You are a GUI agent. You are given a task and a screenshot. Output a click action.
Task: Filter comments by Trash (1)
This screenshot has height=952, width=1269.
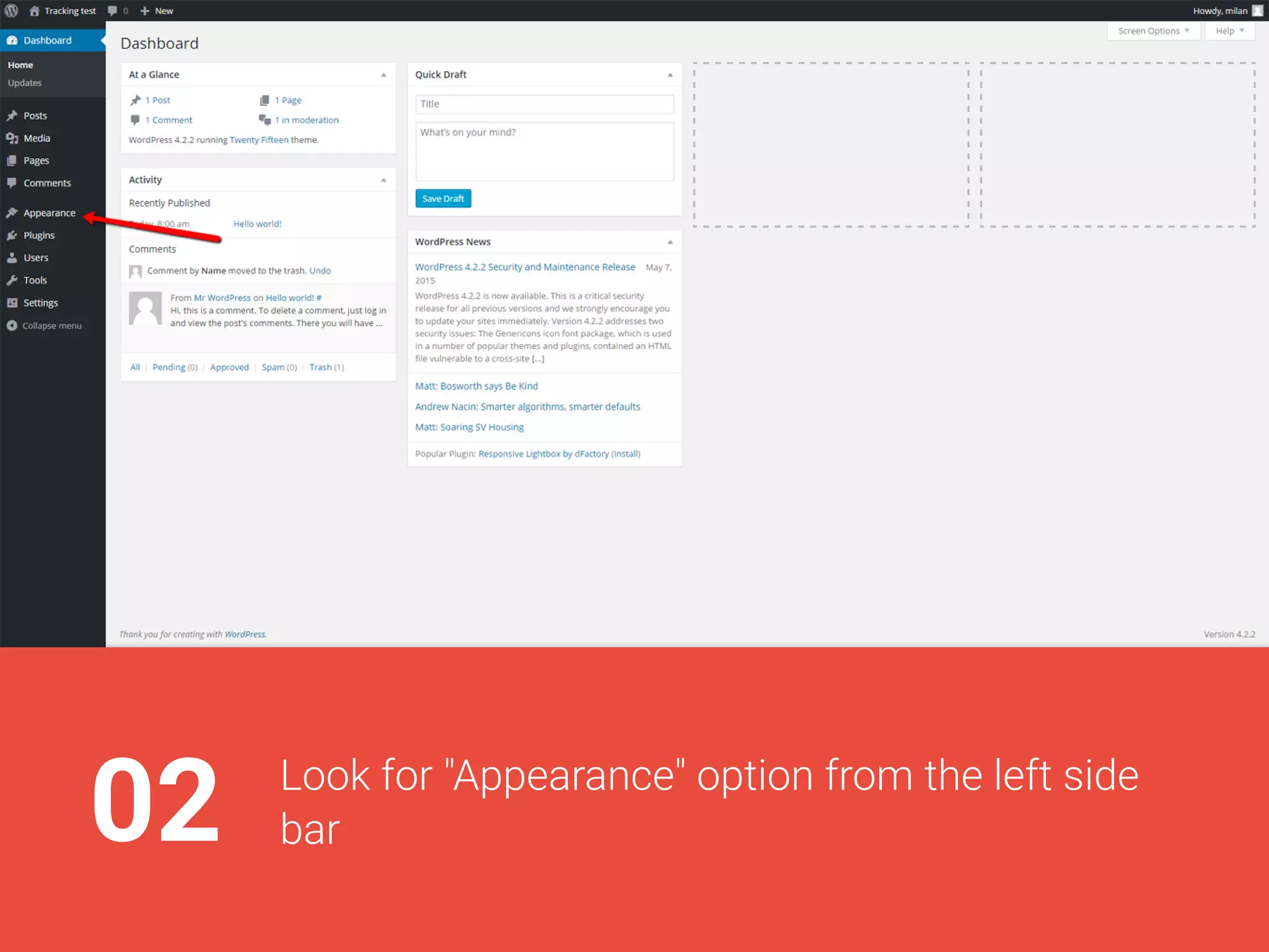pyautogui.click(x=327, y=367)
